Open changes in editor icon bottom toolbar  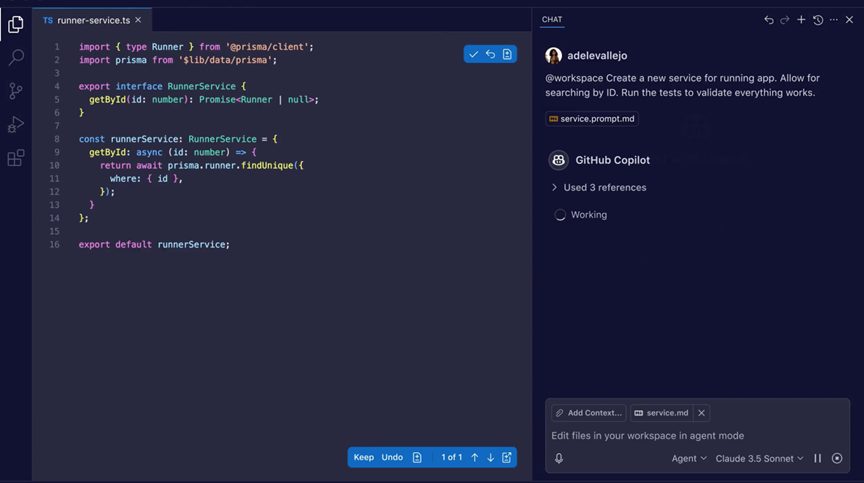(x=507, y=458)
